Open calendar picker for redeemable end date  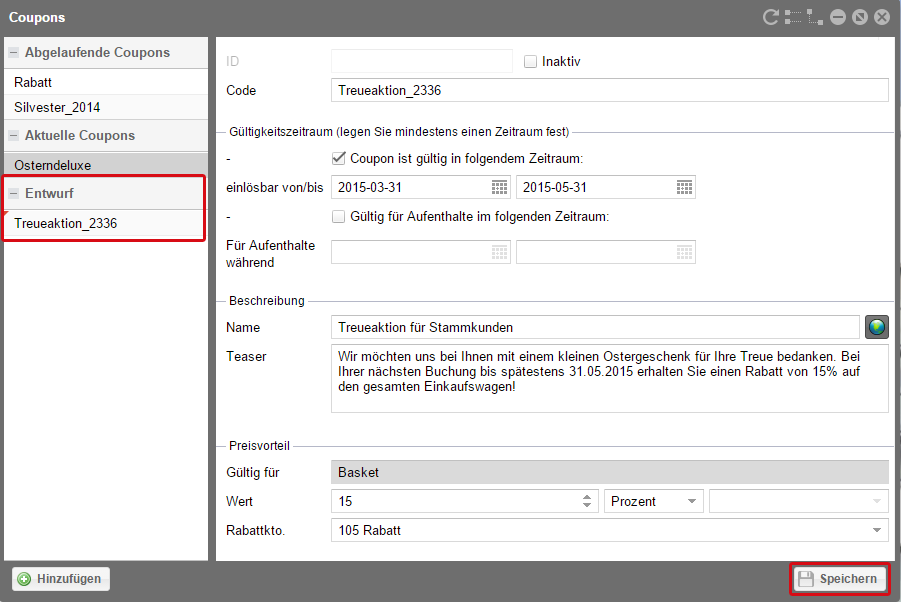click(x=685, y=187)
